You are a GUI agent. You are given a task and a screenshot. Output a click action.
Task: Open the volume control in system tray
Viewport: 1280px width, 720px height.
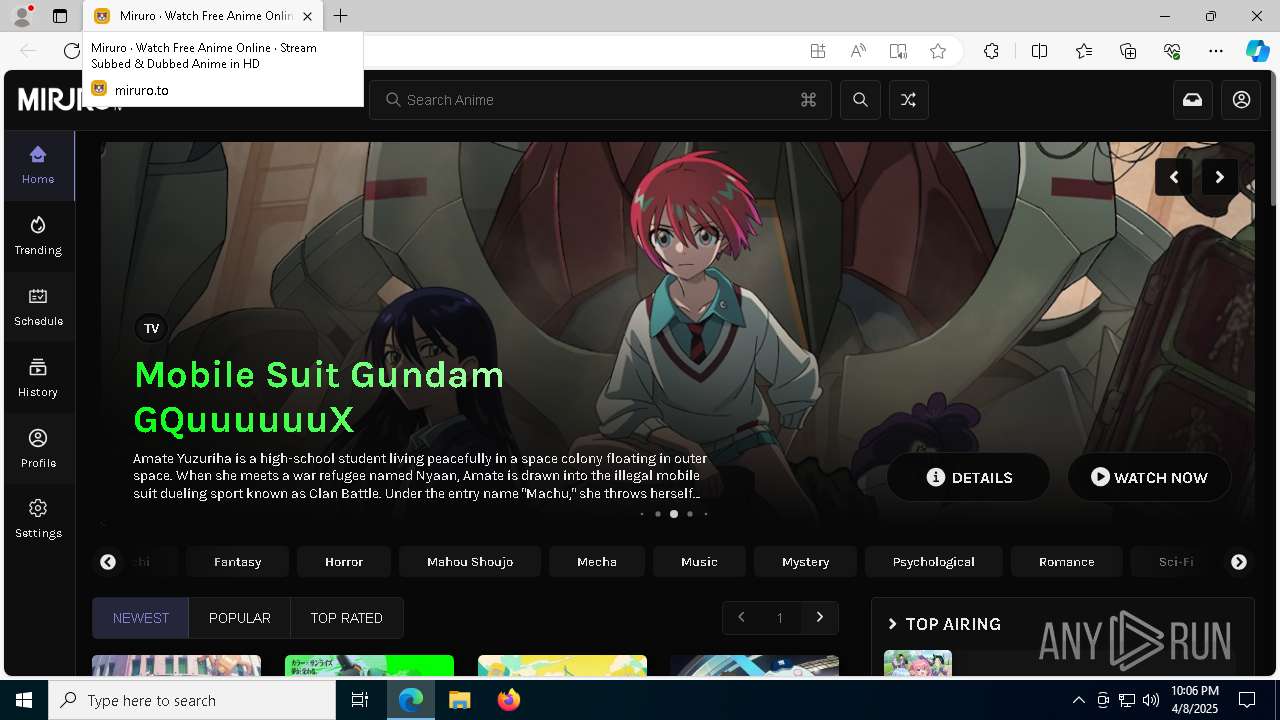pyautogui.click(x=1150, y=701)
